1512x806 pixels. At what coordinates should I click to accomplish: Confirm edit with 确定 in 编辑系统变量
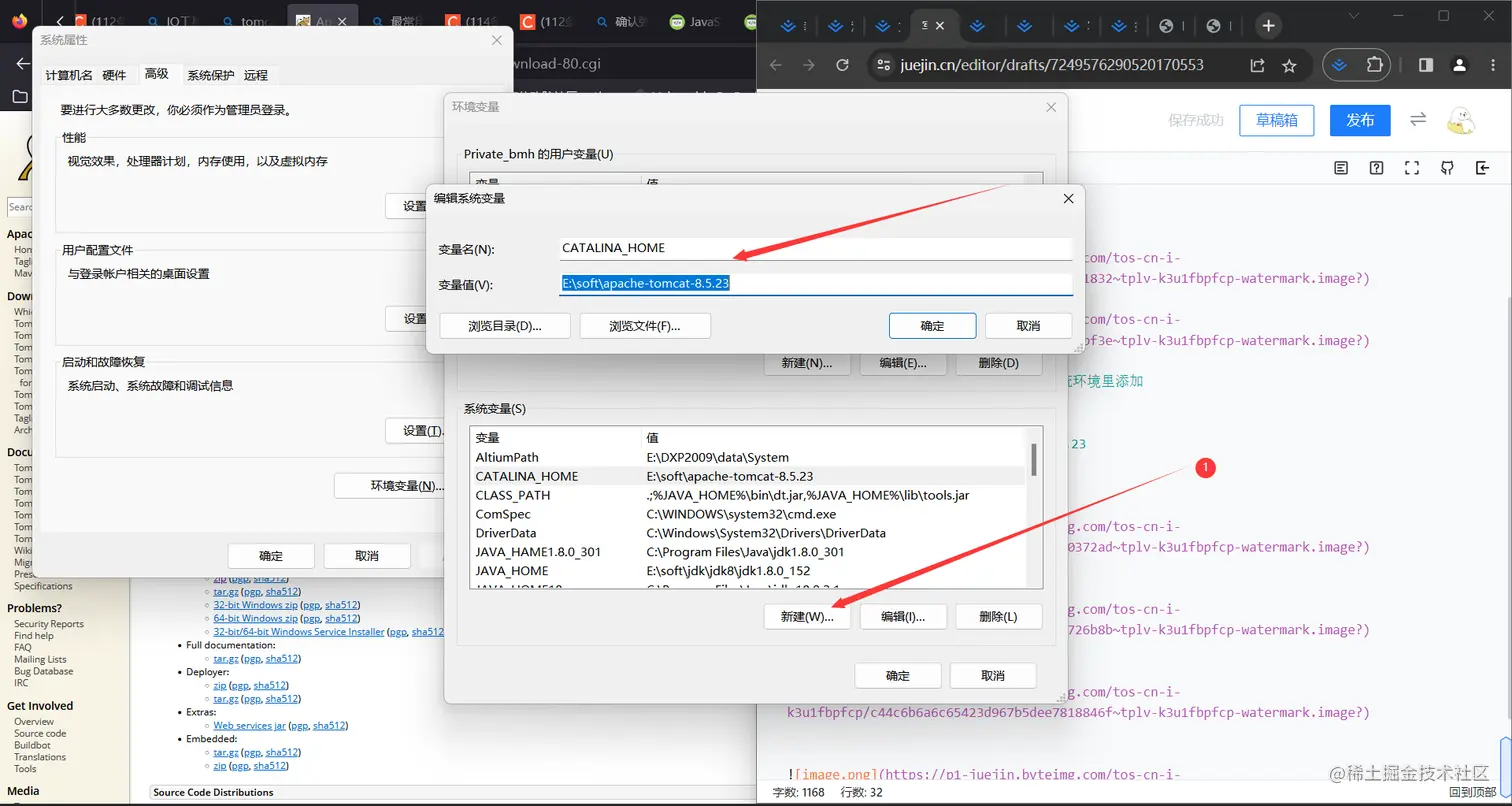tap(932, 326)
